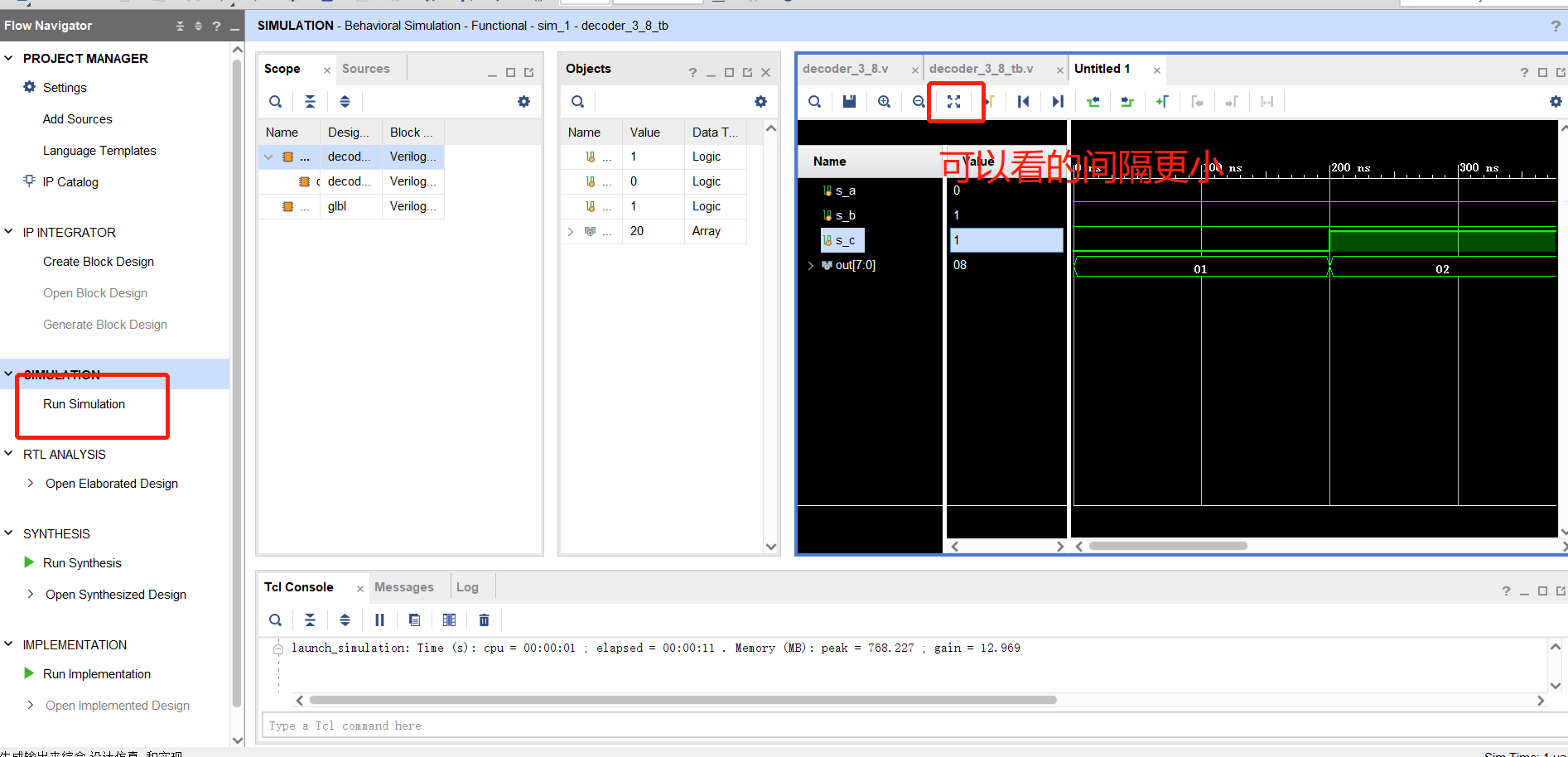Image resolution: width=1568 pixels, height=757 pixels.
Task: Expand out[7:0] bus in waveform
Action: click(810, 265)
